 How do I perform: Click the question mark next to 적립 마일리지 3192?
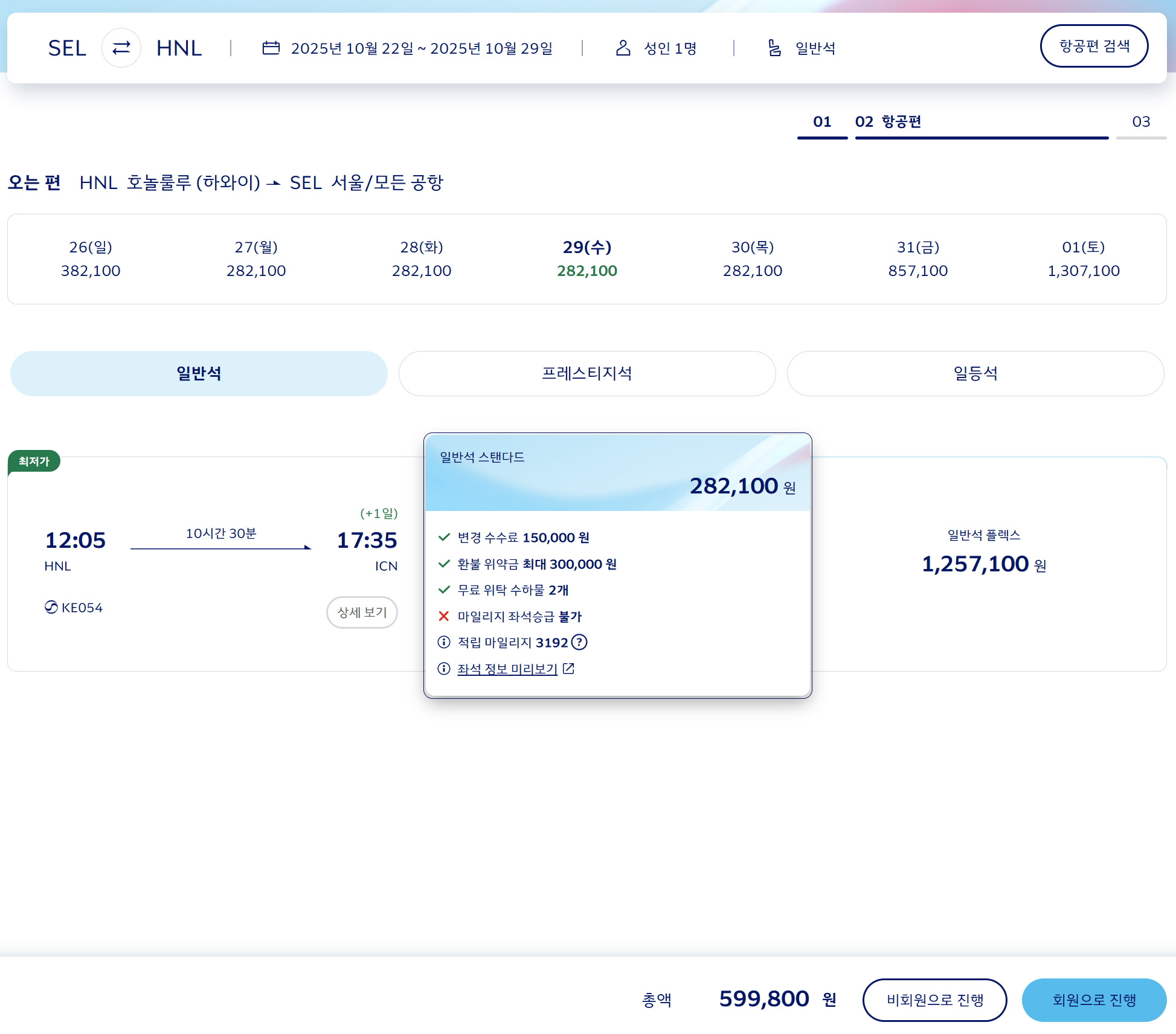(579, 642)
